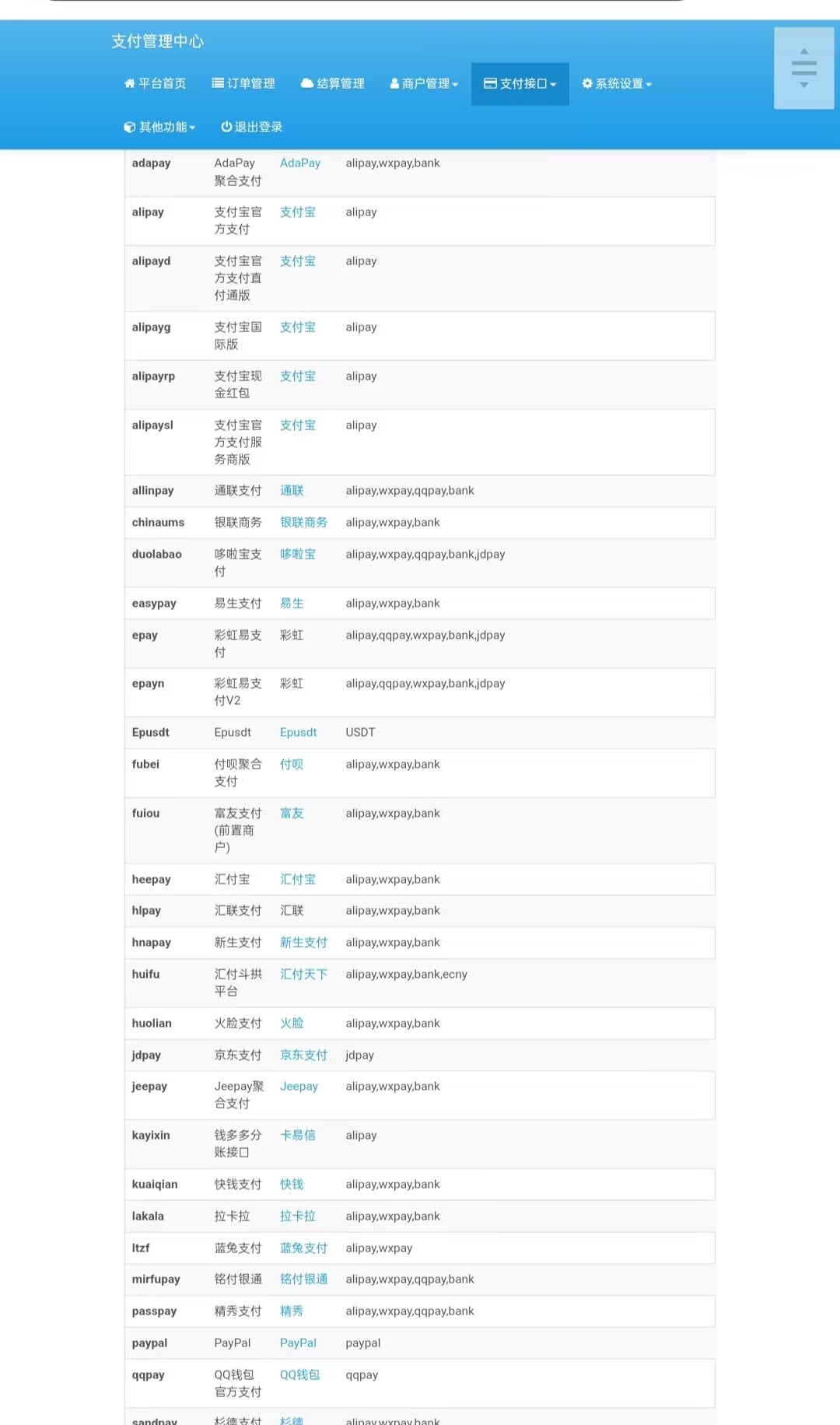Open the 支付接口 menu caret
The image size is (840, 1425).
point(553,85)
